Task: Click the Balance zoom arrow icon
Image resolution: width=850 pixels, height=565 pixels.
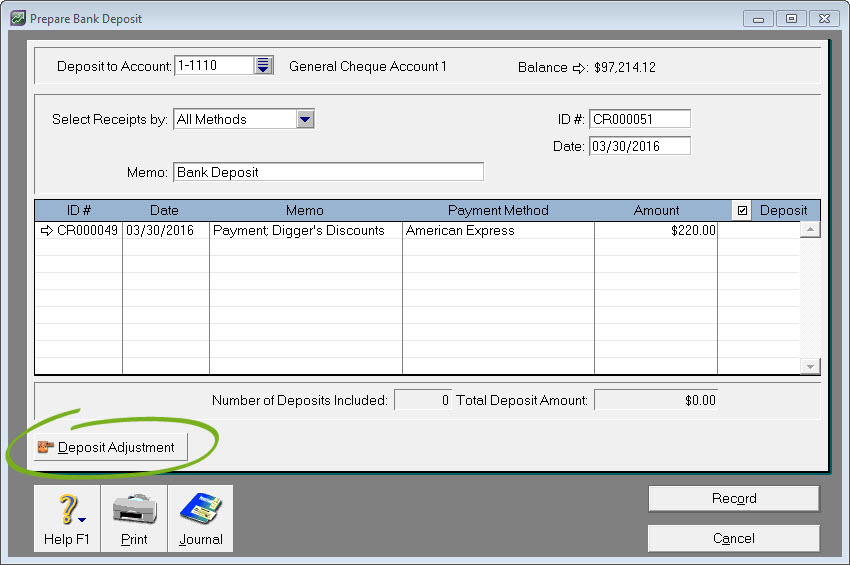Action: click(579, 68)
